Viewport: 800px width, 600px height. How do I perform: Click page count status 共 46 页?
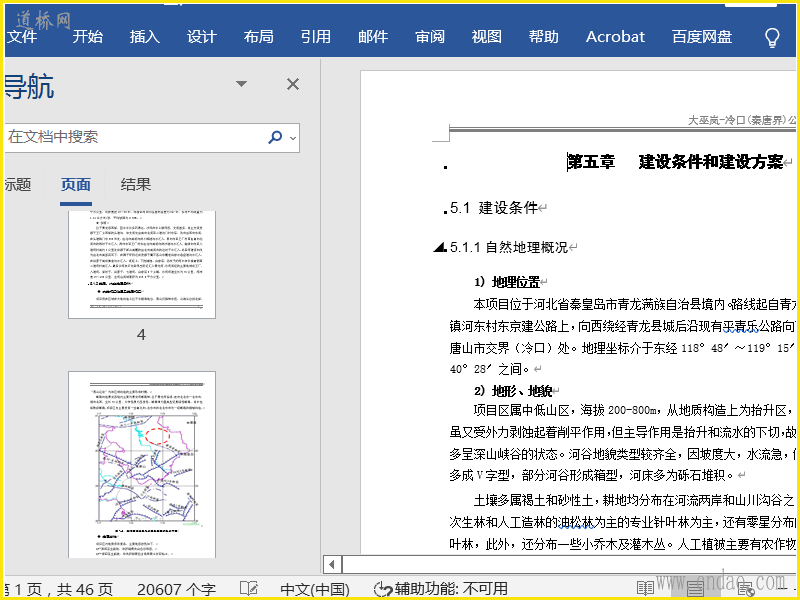tap(85, 590)
